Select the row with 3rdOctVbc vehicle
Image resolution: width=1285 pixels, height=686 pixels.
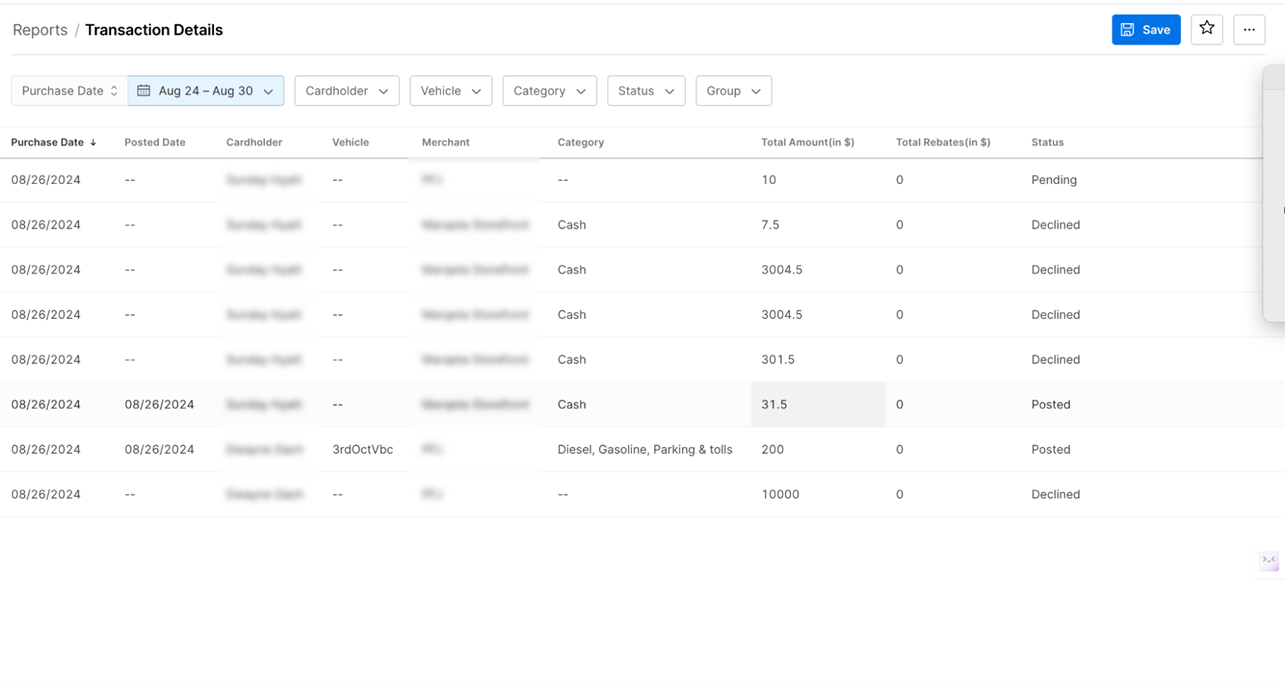pyautogui.click(x=362, y=449)
